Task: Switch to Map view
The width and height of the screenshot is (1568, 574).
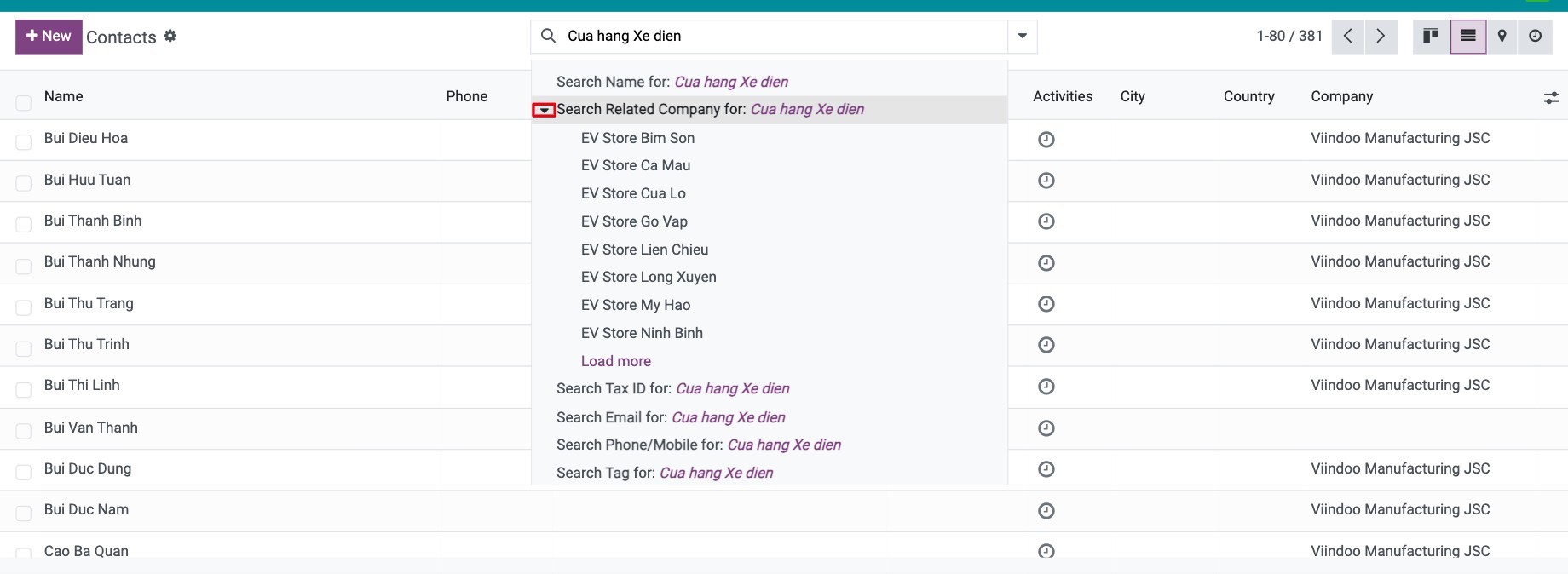Action: pyautogui.click(x=1502, y=36)
